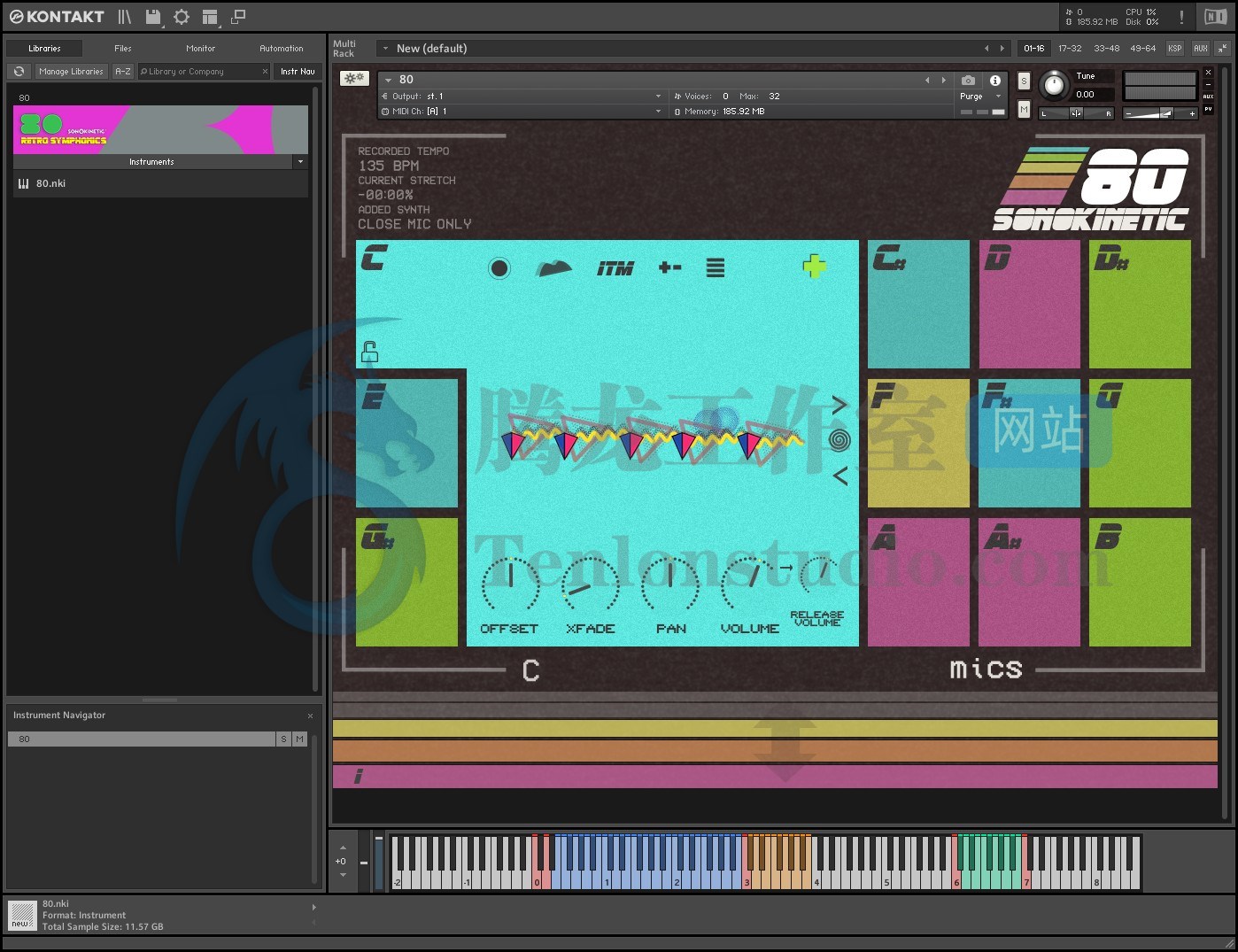Toggle A-Z library sorting
1238x952 pixels.
[123, 72]
